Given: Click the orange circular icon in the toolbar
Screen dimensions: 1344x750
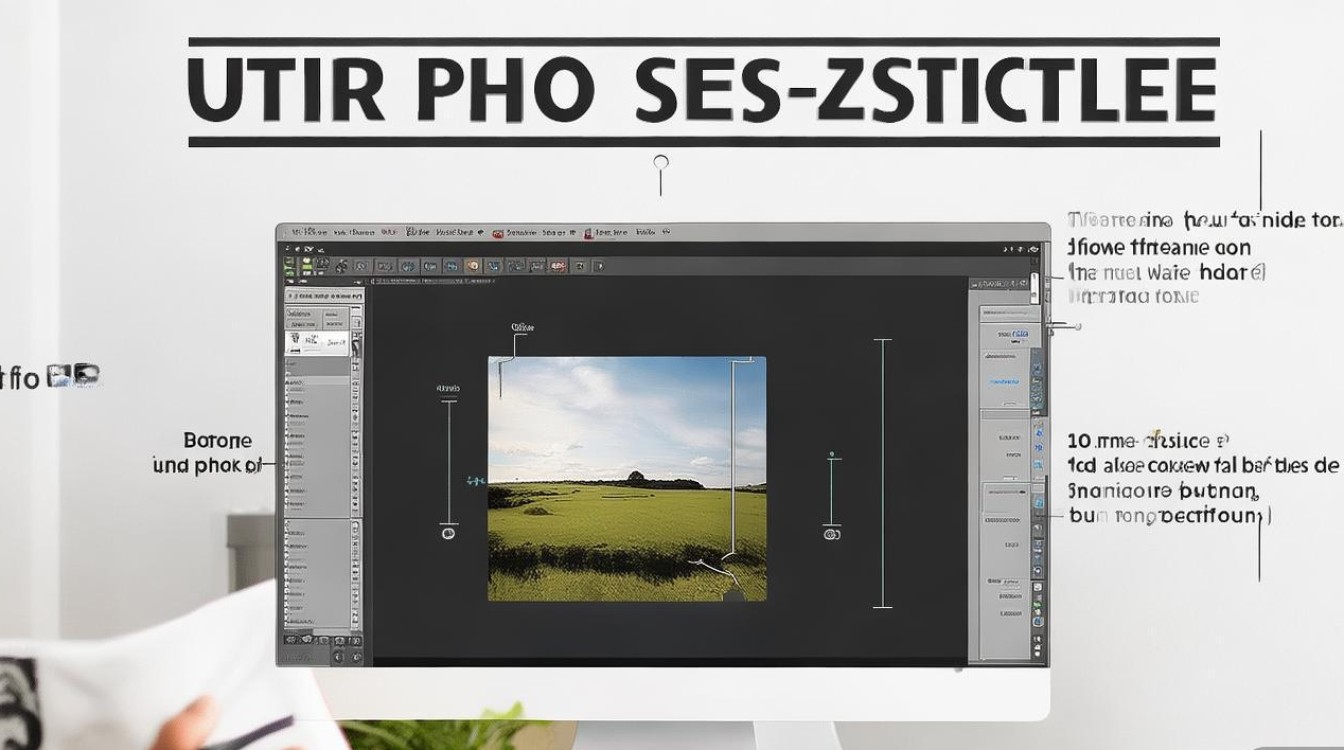Looking at the screenshot, I should click(x=472, y=266).
